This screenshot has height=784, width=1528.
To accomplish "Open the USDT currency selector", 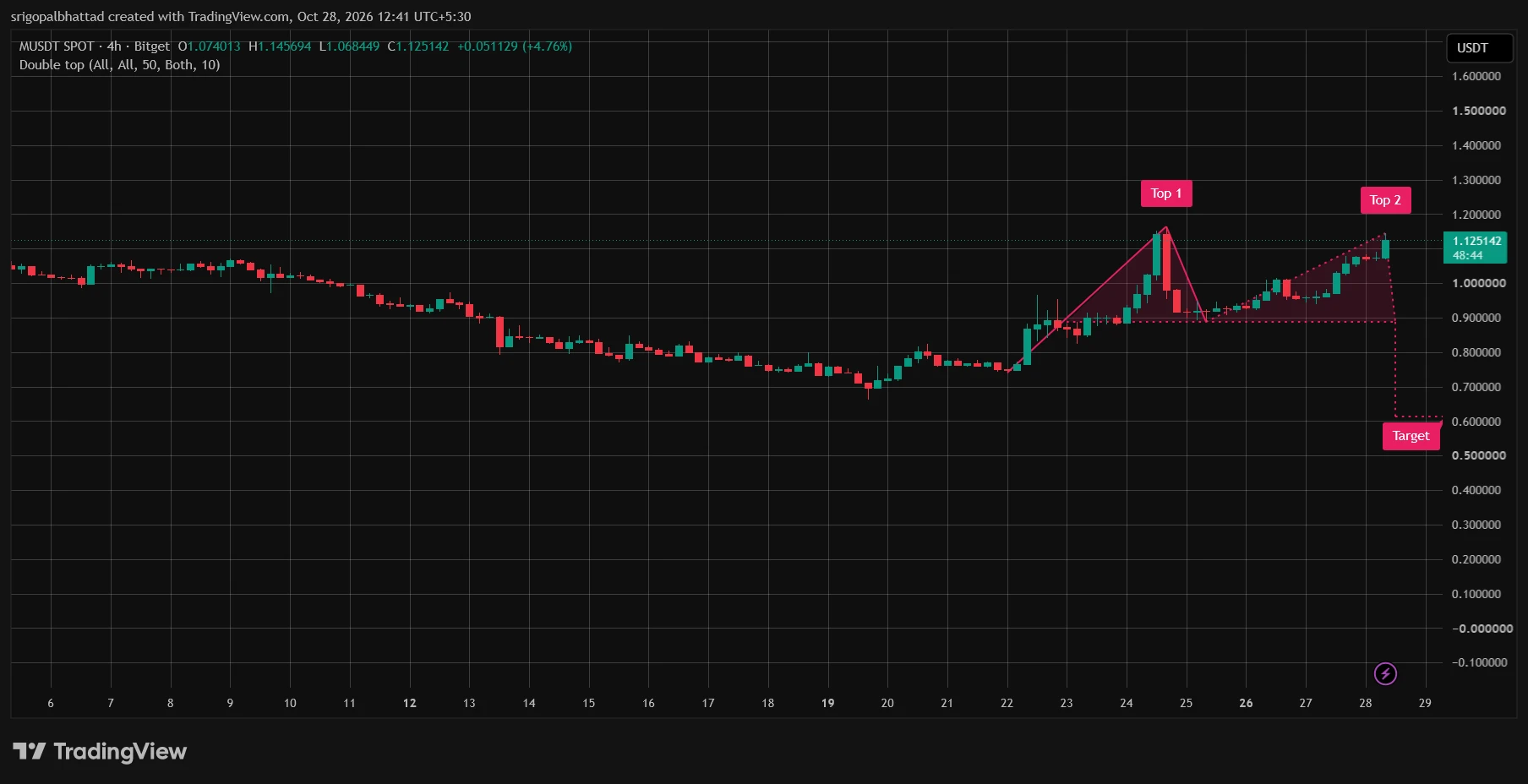I will [x=1479, y=48].
